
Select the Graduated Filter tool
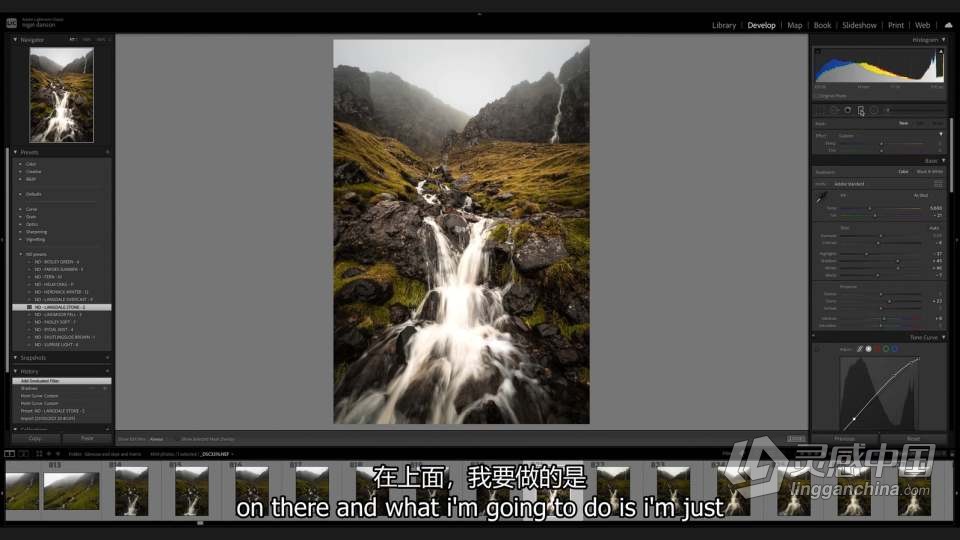(861, 110)
